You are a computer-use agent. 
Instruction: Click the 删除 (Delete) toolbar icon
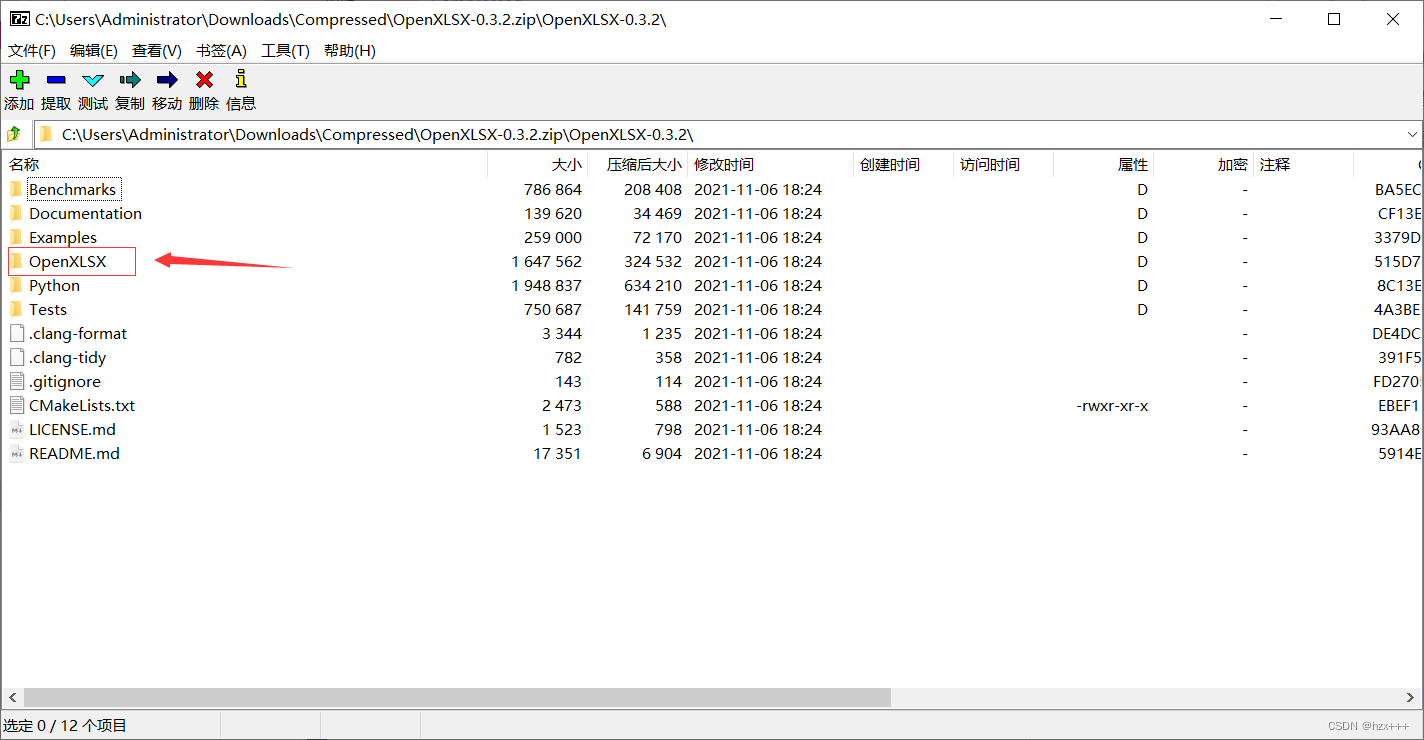203,79
